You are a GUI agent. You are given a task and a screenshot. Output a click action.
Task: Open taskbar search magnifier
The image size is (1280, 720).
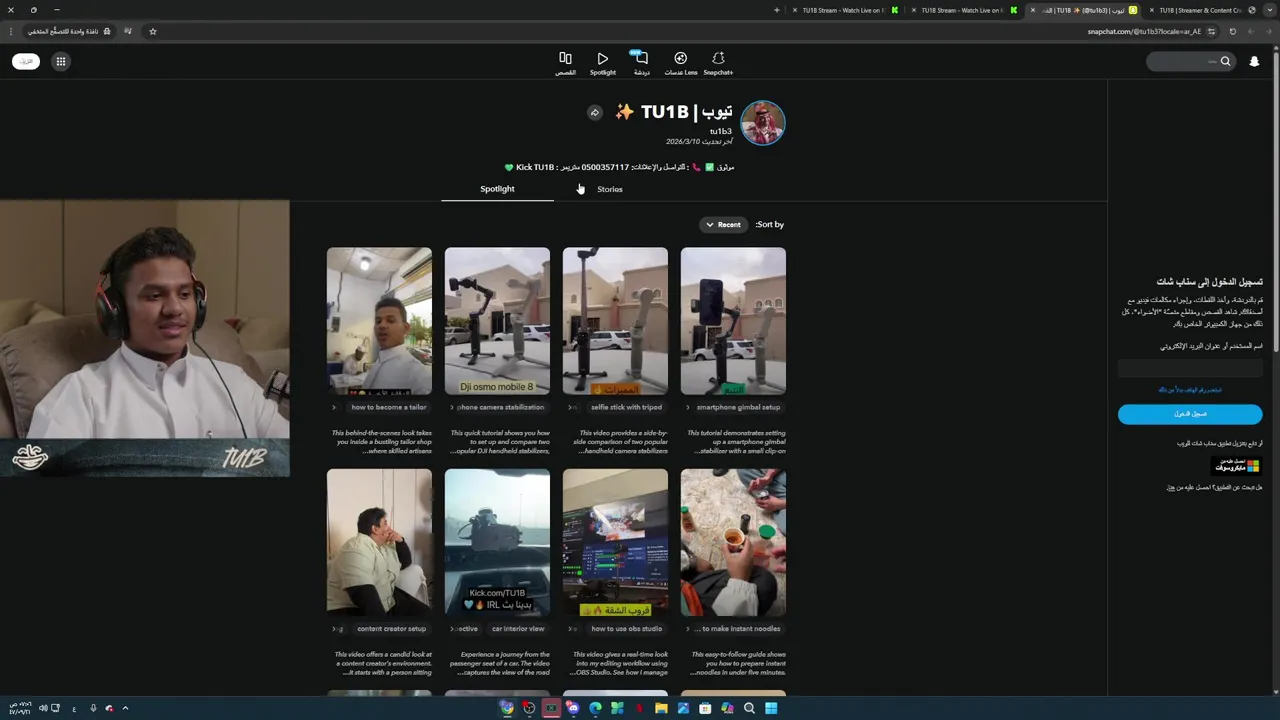(749, 708)
